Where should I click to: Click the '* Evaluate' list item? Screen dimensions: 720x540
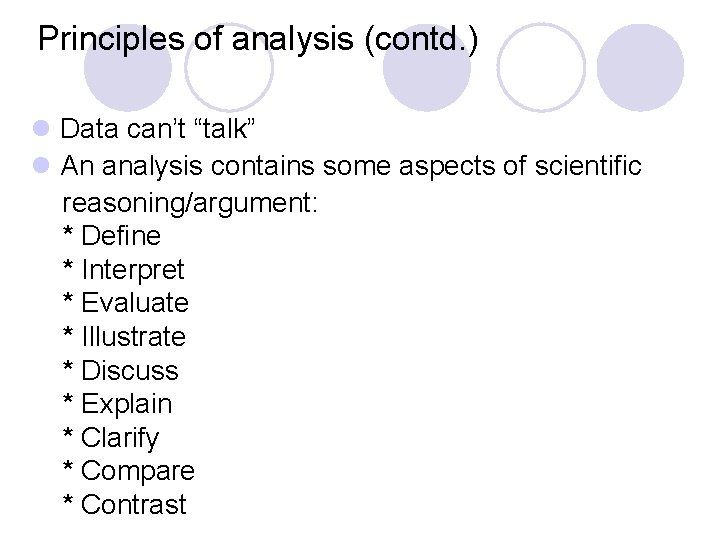click(125, 303)
